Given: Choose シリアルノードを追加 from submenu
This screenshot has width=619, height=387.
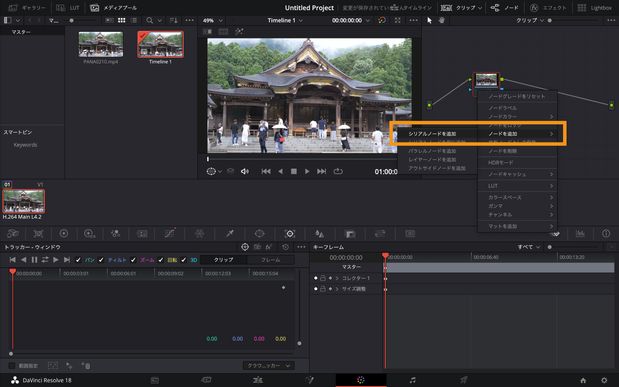Looking at the screenshot, I should (432, 134).
